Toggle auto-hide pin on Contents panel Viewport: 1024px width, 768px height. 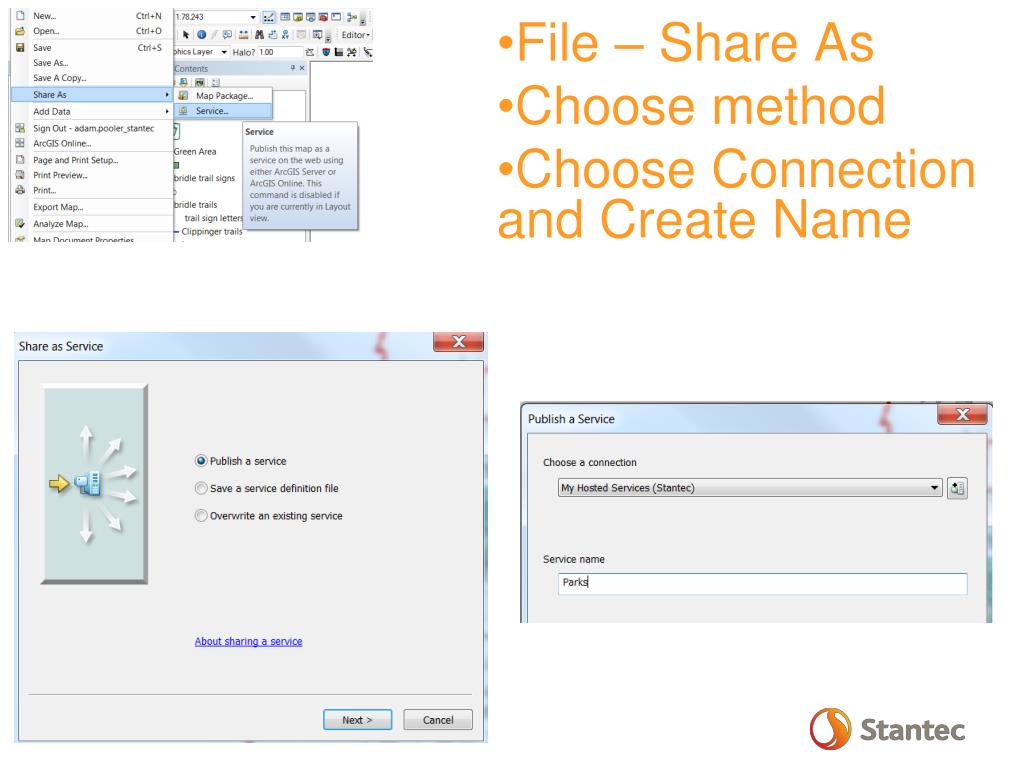tap(293, 68)
